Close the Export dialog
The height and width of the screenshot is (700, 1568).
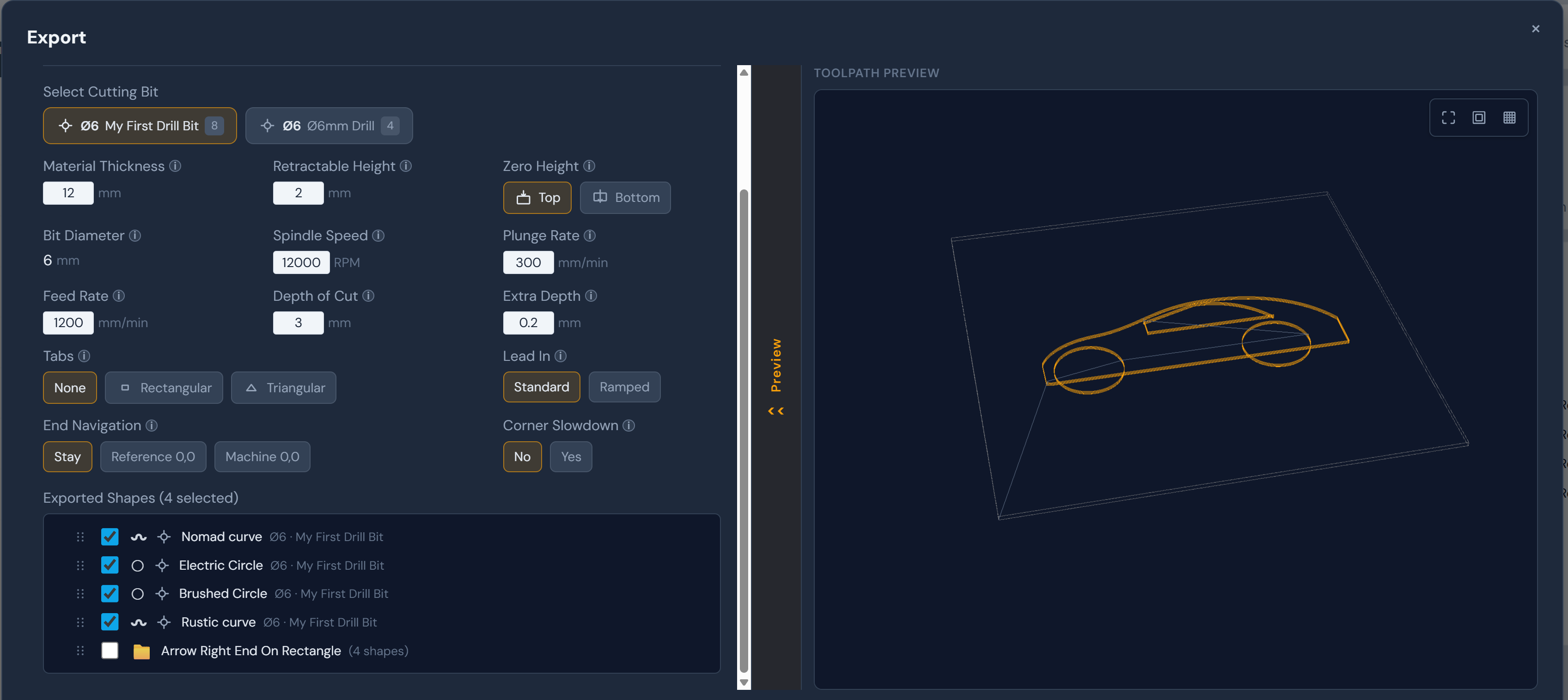[x=1536, y=29]
